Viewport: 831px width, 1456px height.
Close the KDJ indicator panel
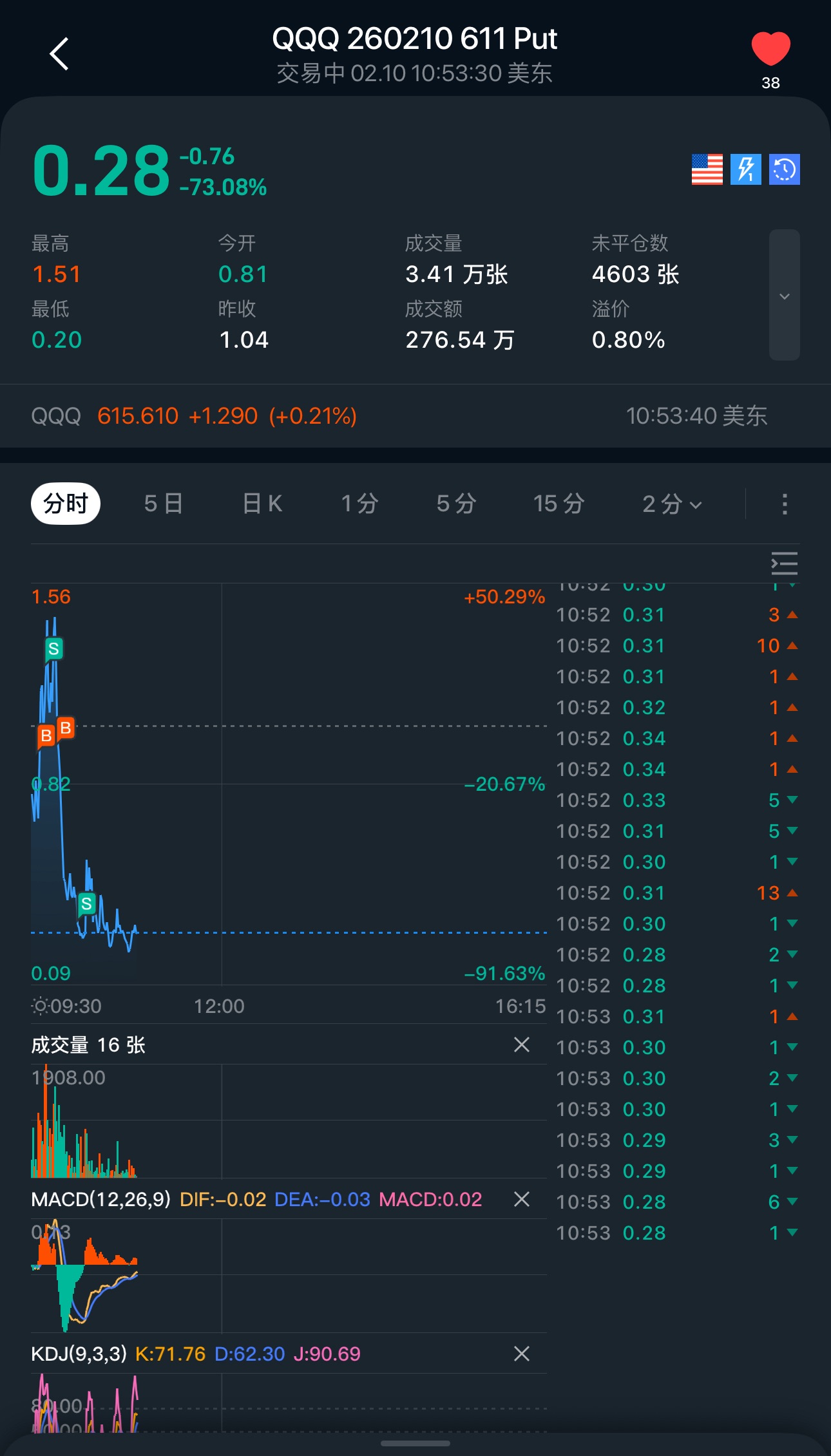click(x=522, y=1354)
